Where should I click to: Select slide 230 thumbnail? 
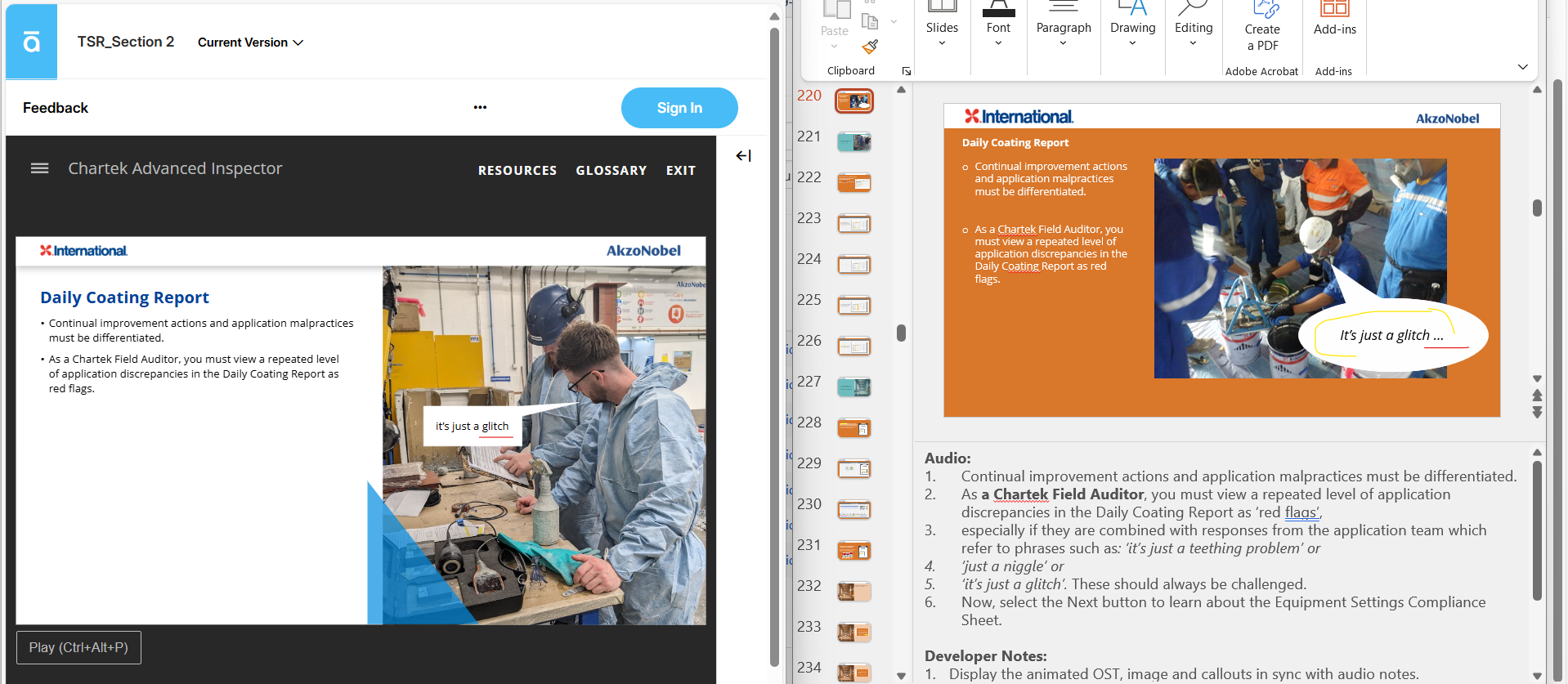[x=853, y=510]
